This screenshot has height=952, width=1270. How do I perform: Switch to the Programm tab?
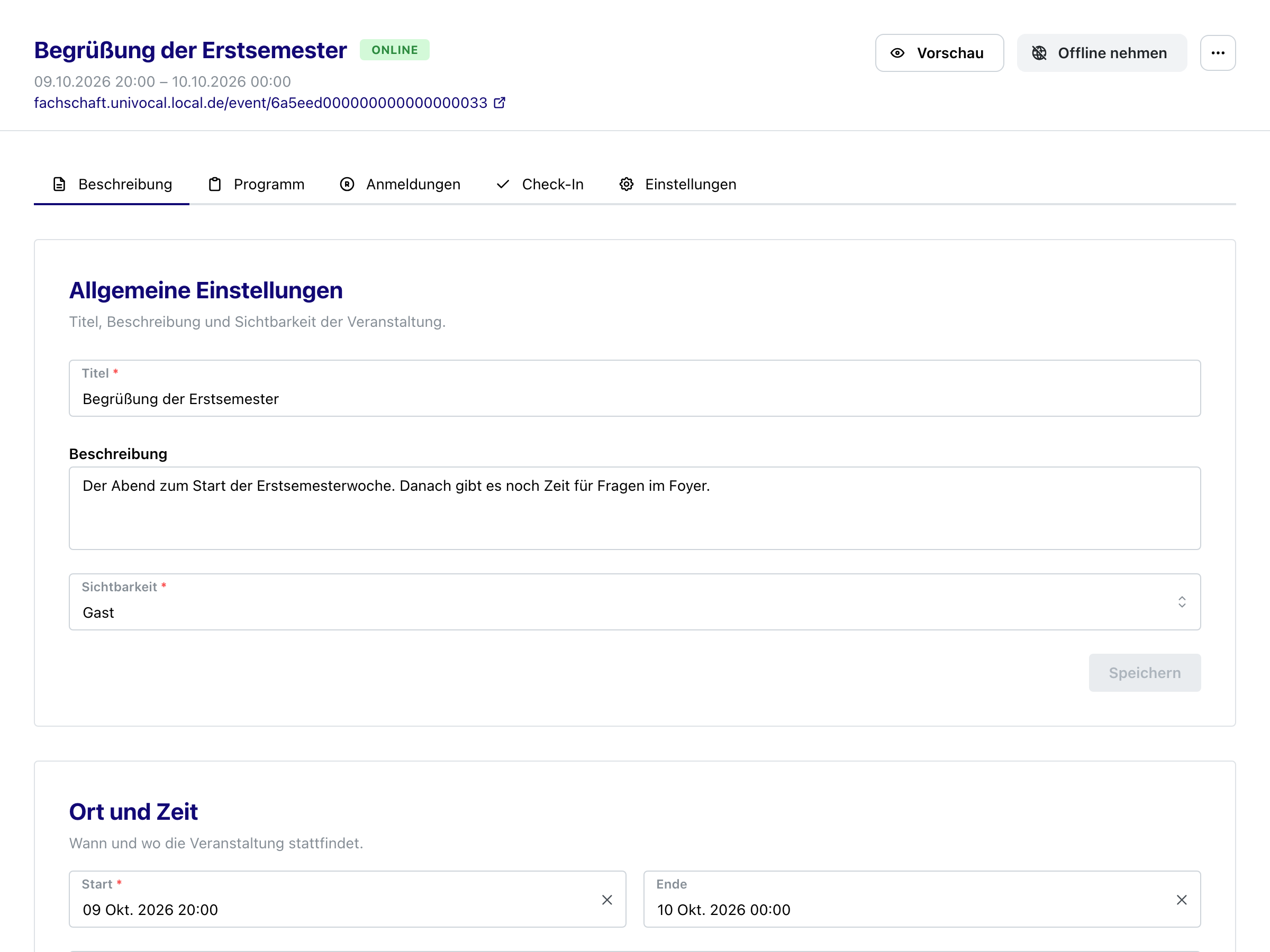tap(256, 184)
